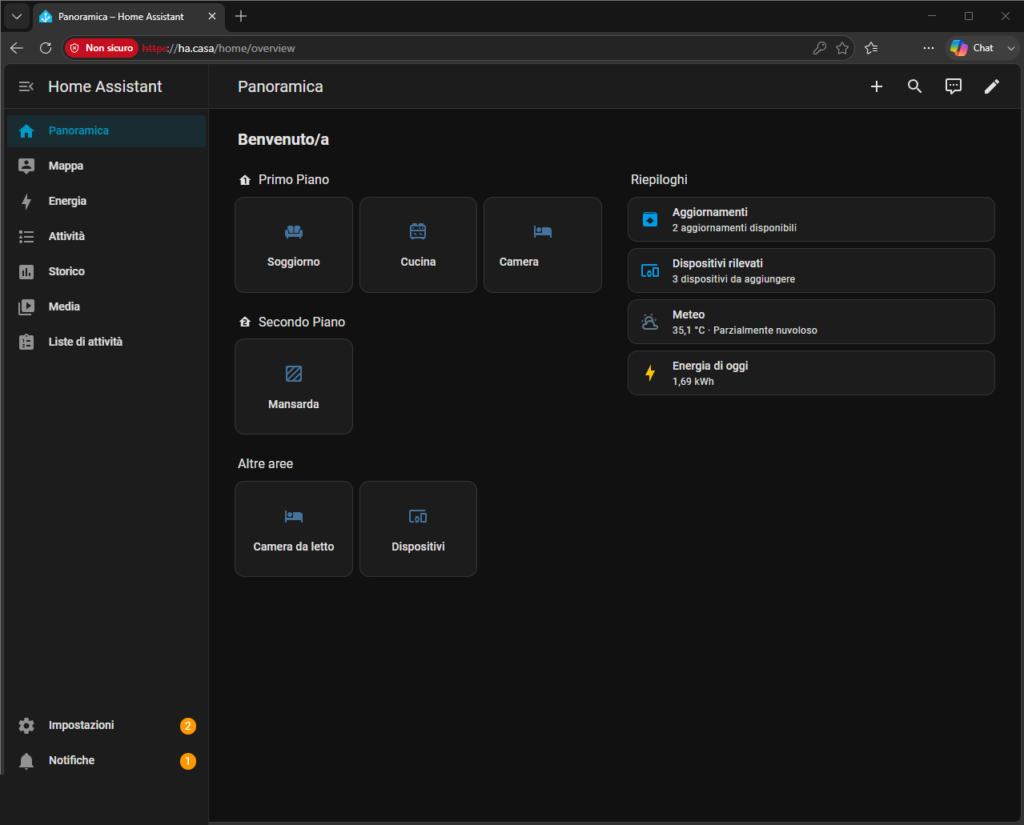Expand the Chat dropdown arrow

(x=1011, y=48)
